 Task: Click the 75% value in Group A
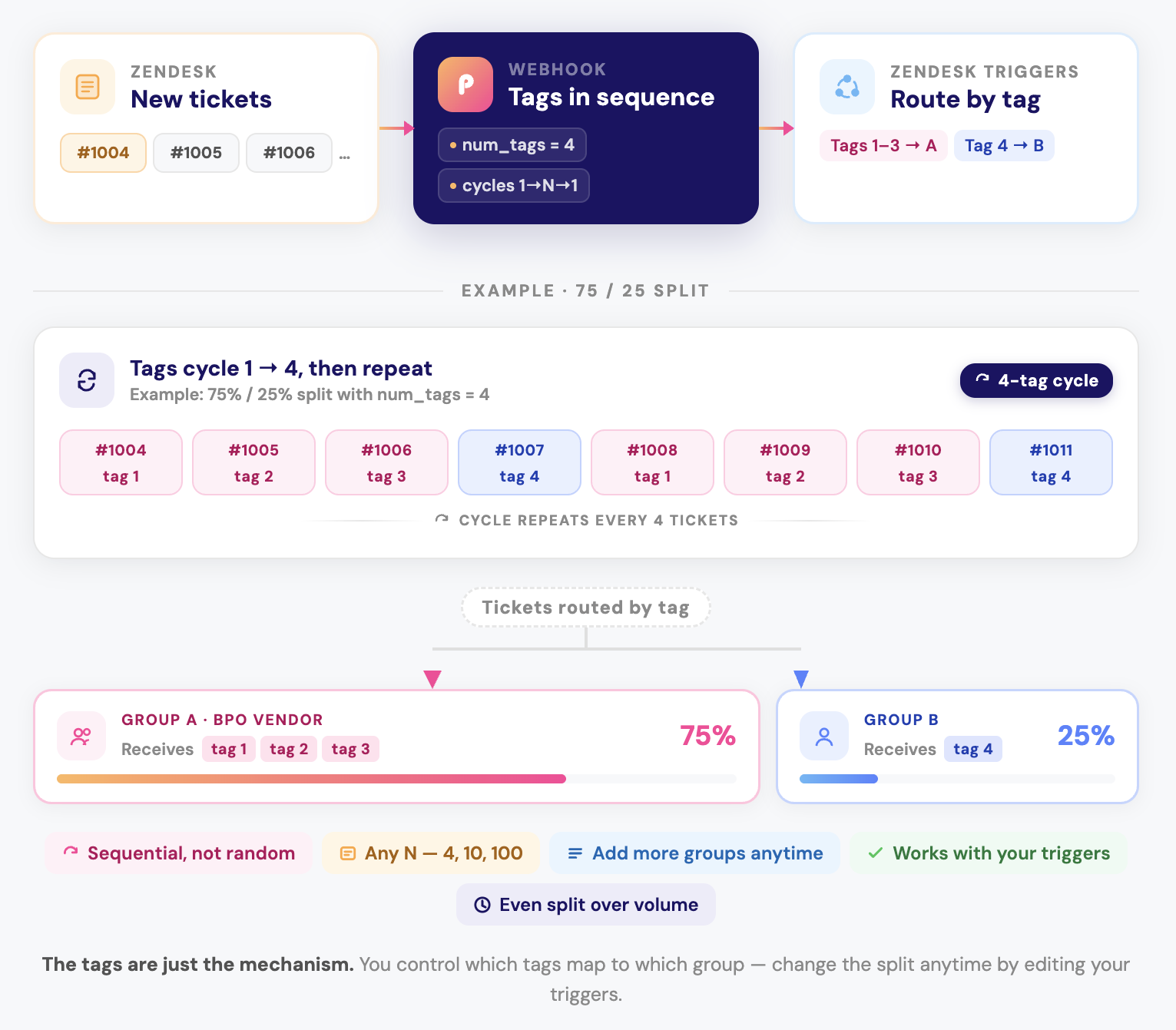click(708, 736)
